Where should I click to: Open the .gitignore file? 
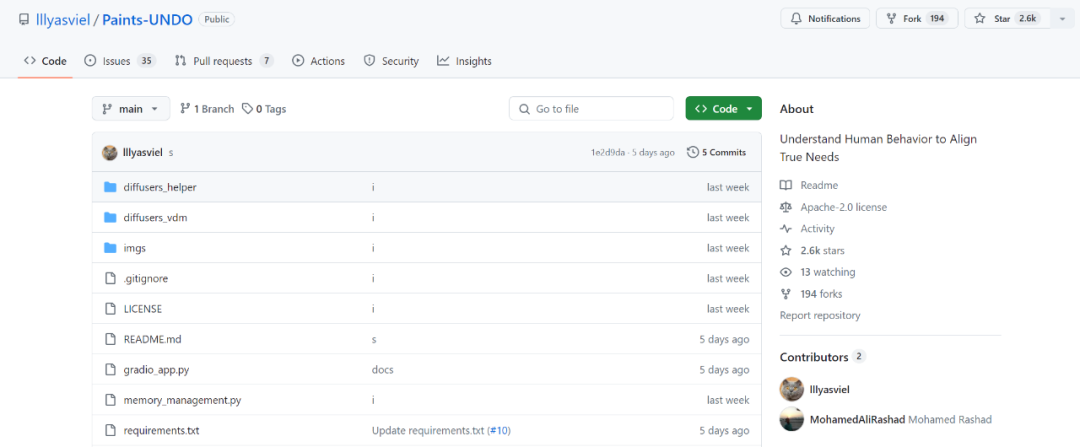tap(145, 278)
